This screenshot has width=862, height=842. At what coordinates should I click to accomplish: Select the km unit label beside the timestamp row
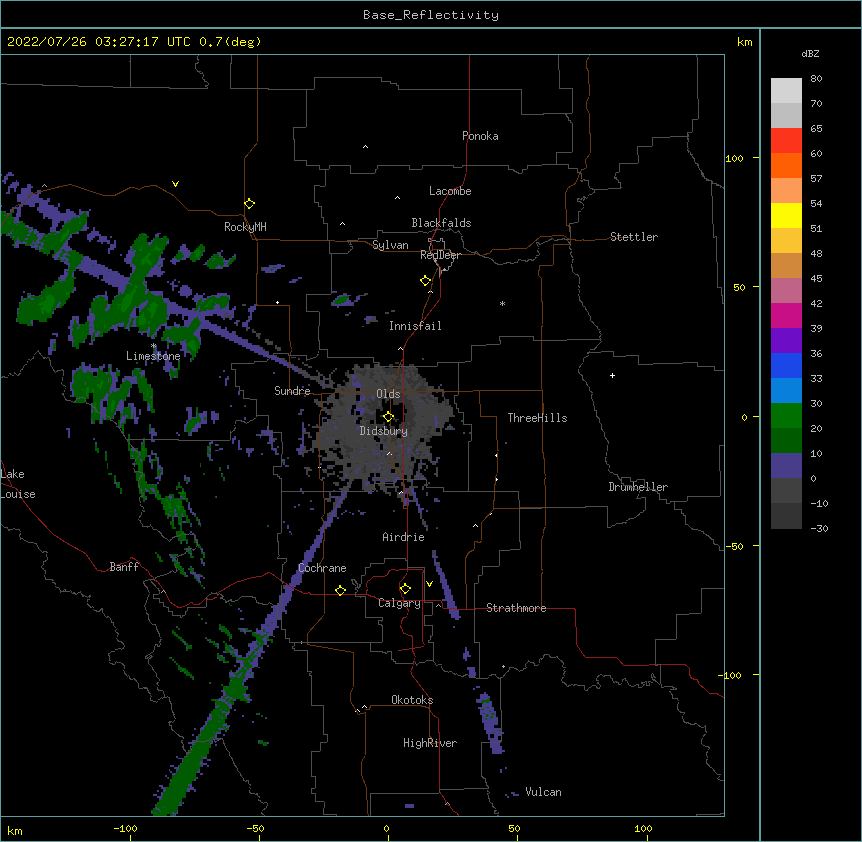(744, 42)
